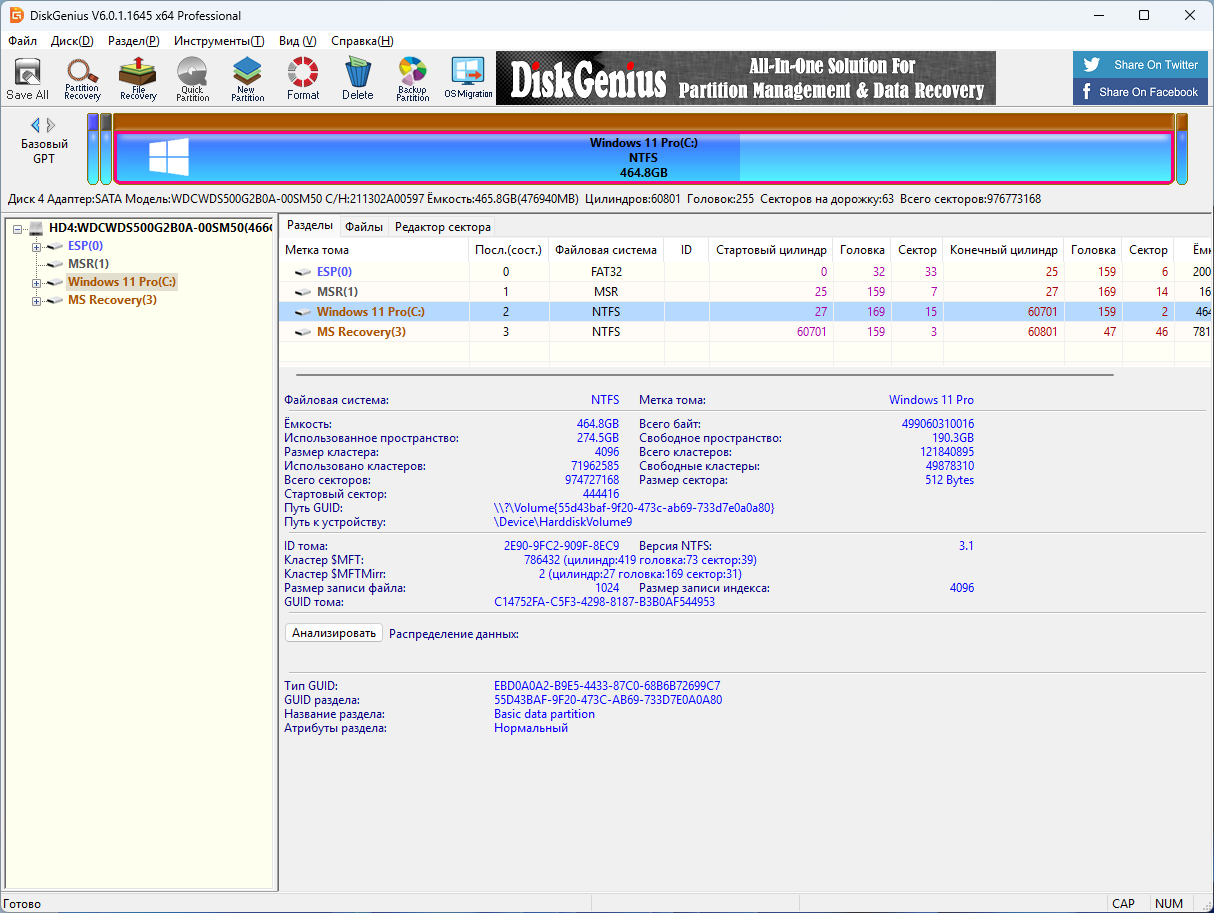
Task: Click the Save All toolbar icon
Action: 27,78
